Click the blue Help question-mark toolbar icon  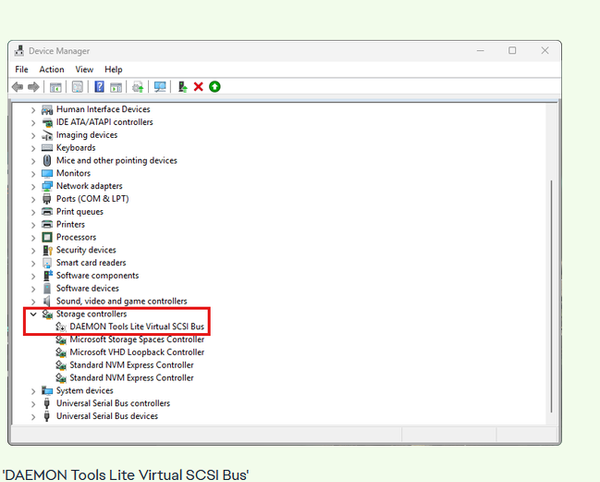click(x=99, y=87)
